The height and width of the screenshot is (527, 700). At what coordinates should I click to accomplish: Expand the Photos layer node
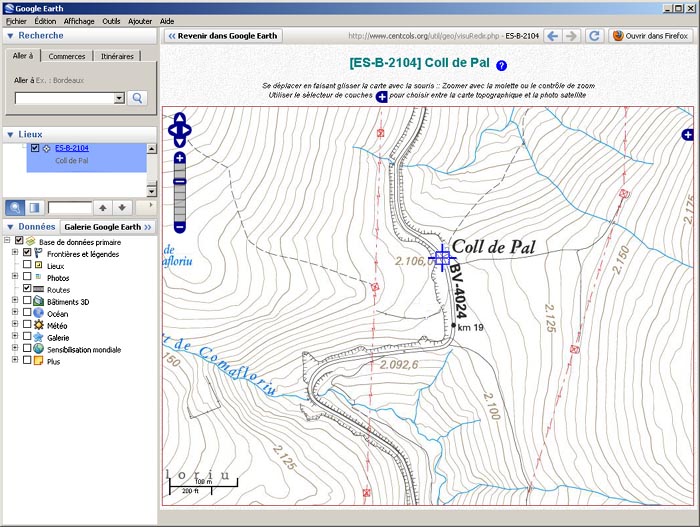pos(15,276)
